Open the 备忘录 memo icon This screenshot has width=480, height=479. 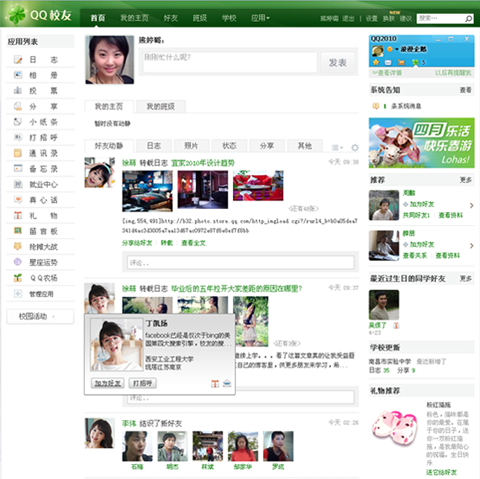(18, 169)
